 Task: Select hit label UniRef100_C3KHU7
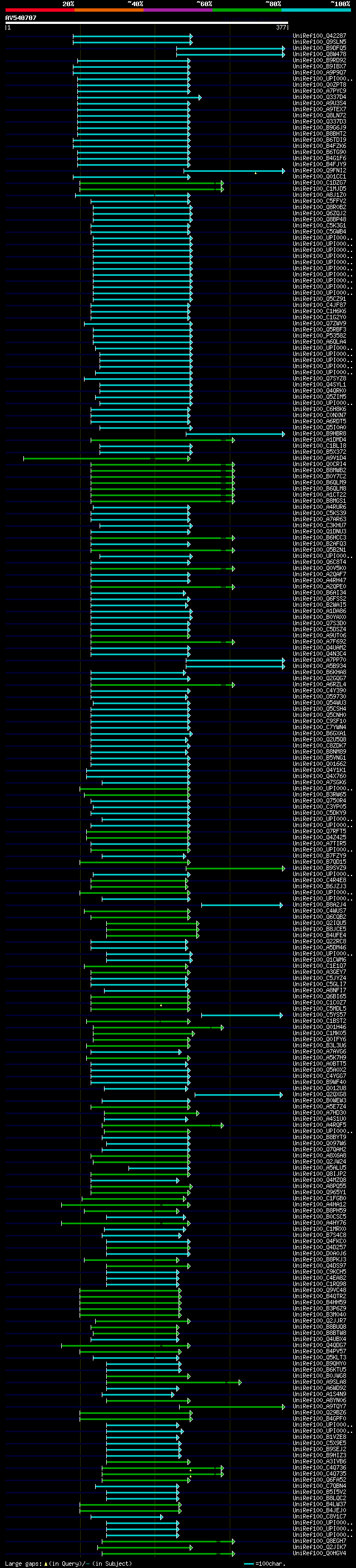click(x=319, y=525)
